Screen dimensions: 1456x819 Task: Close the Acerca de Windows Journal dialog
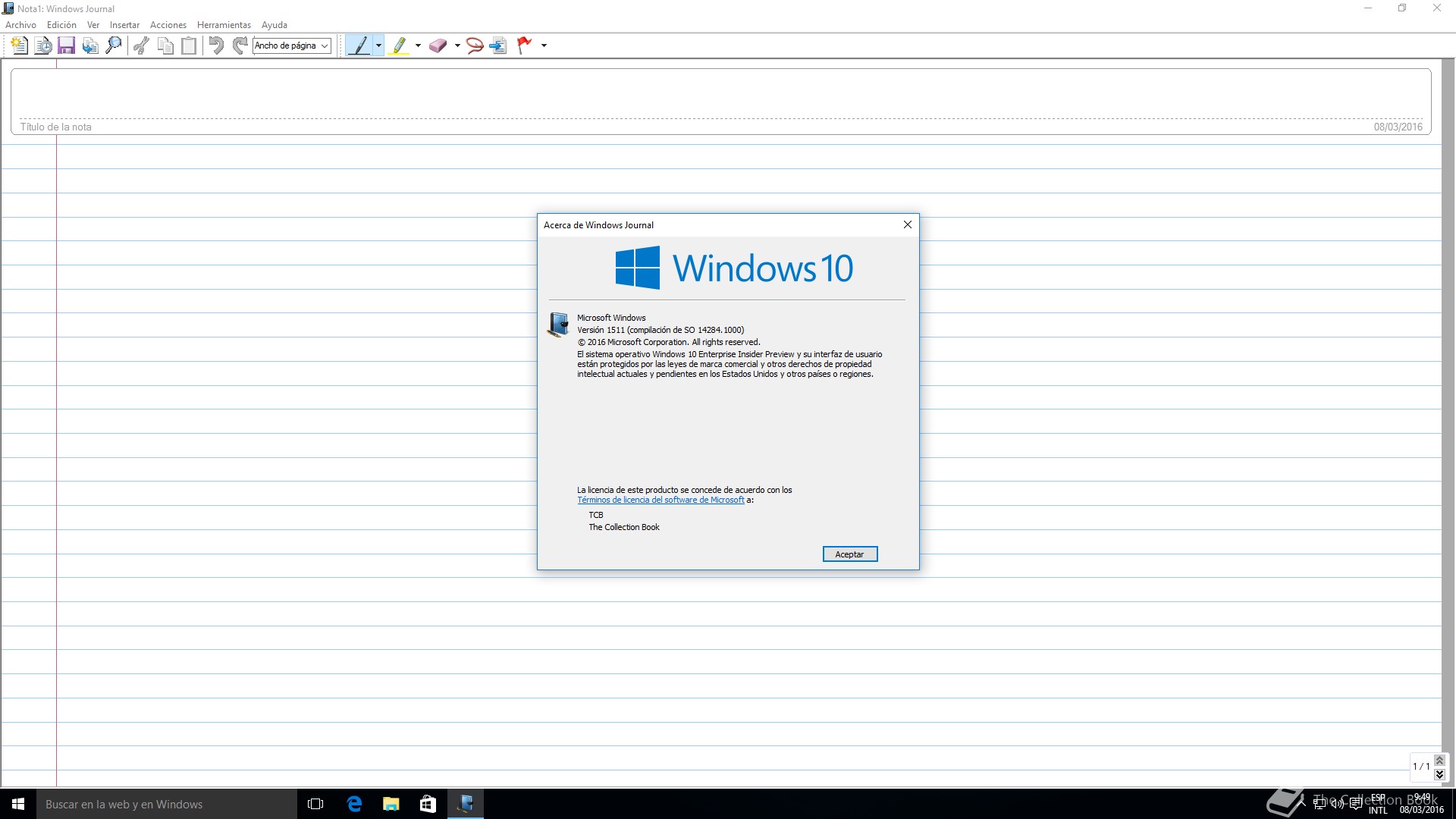click(907, 224)
